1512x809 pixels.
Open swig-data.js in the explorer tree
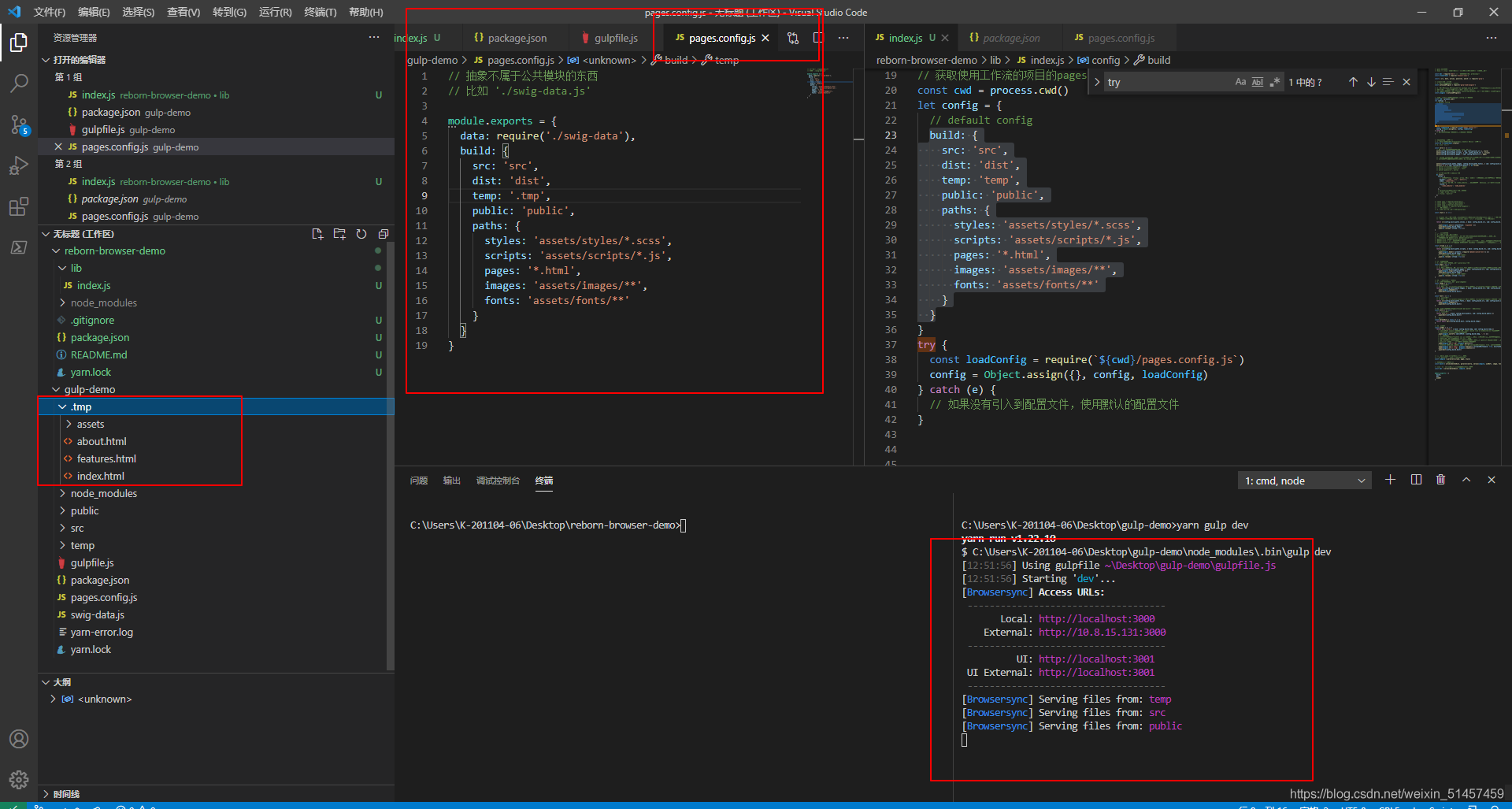click(98, 614)
